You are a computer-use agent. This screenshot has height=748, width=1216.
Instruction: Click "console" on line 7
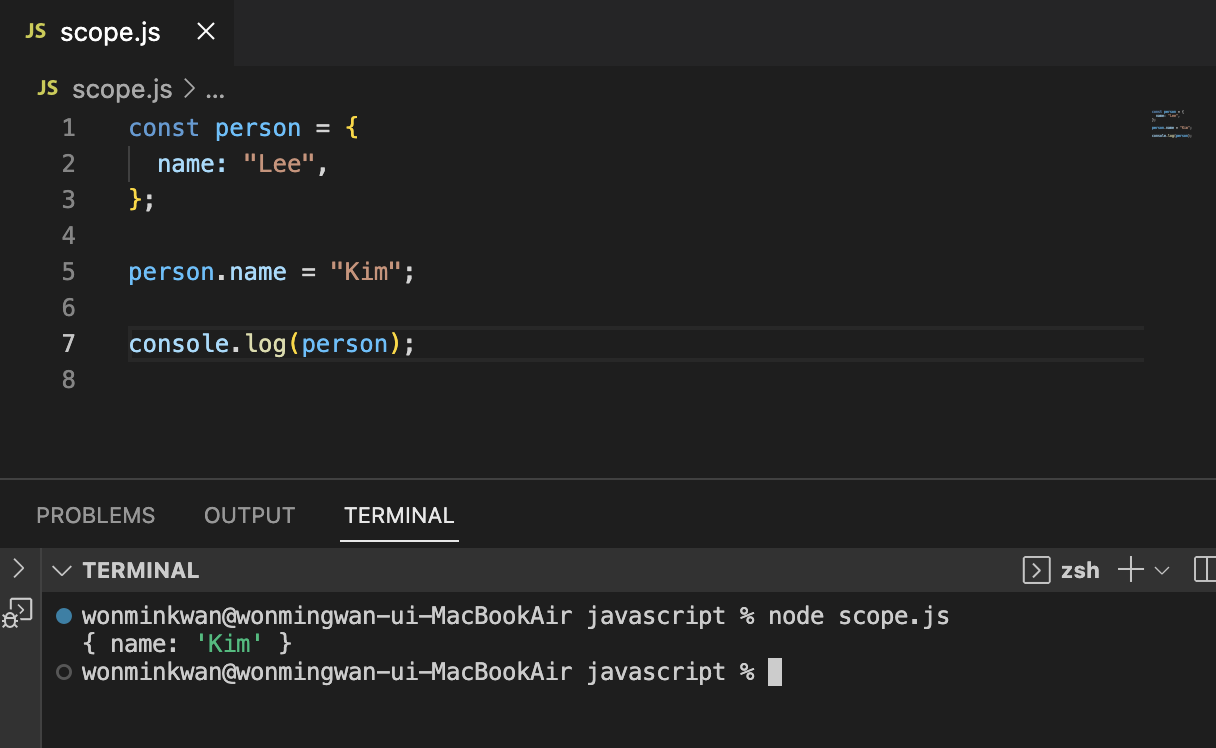click(179, 344)
